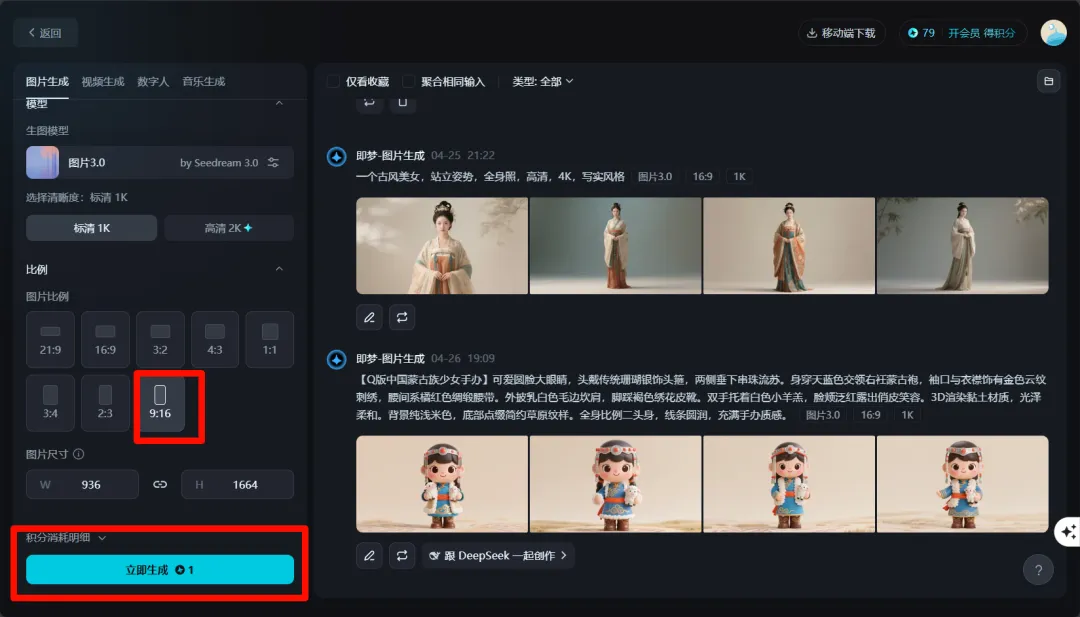
Task: Click 跟 DeepSeek 一起创作 button
Action: 499,556
